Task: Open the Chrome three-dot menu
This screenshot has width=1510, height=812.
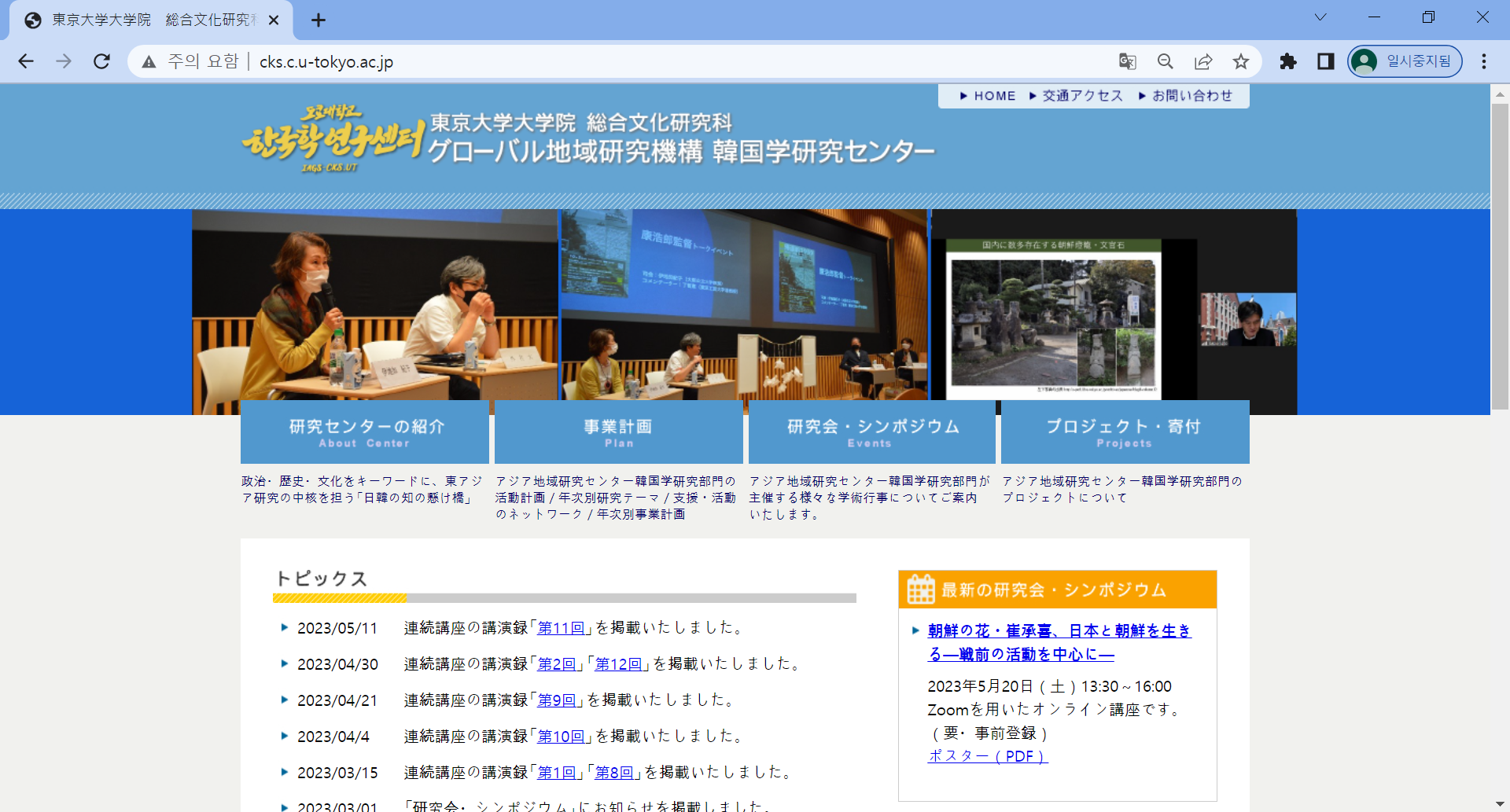Action: coord(1484,61)
